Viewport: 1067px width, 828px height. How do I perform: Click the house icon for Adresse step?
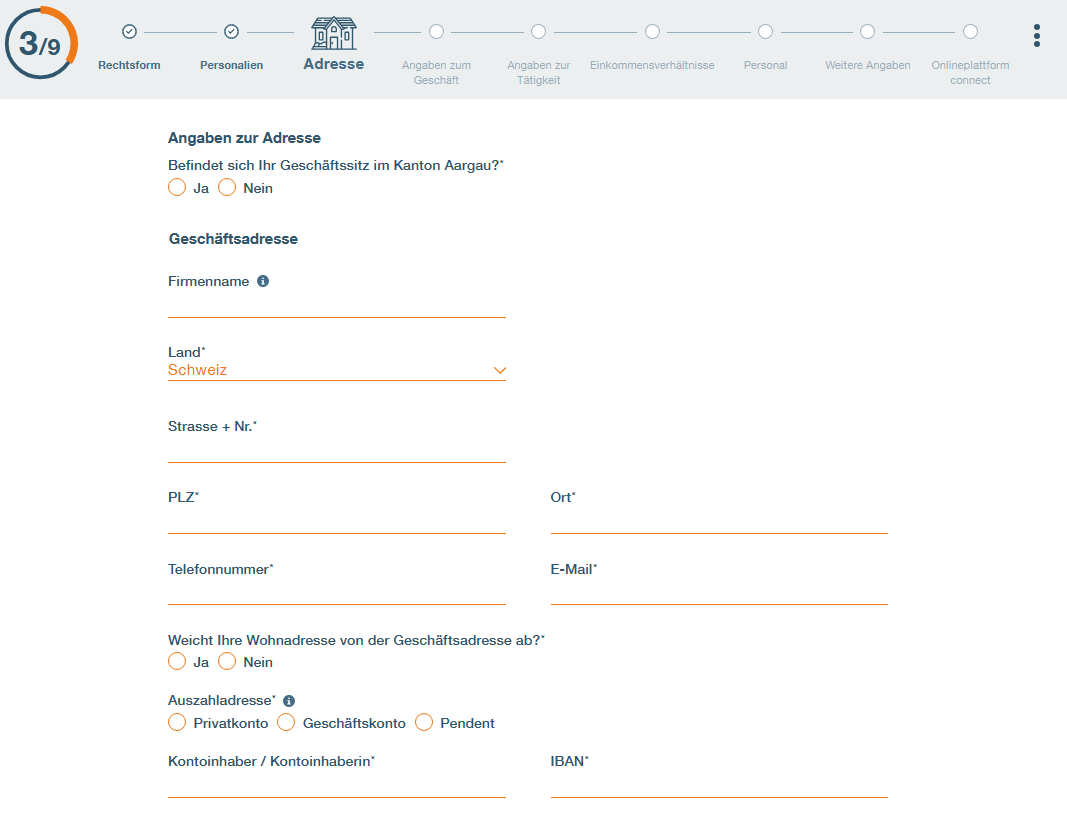click(333, 34)
